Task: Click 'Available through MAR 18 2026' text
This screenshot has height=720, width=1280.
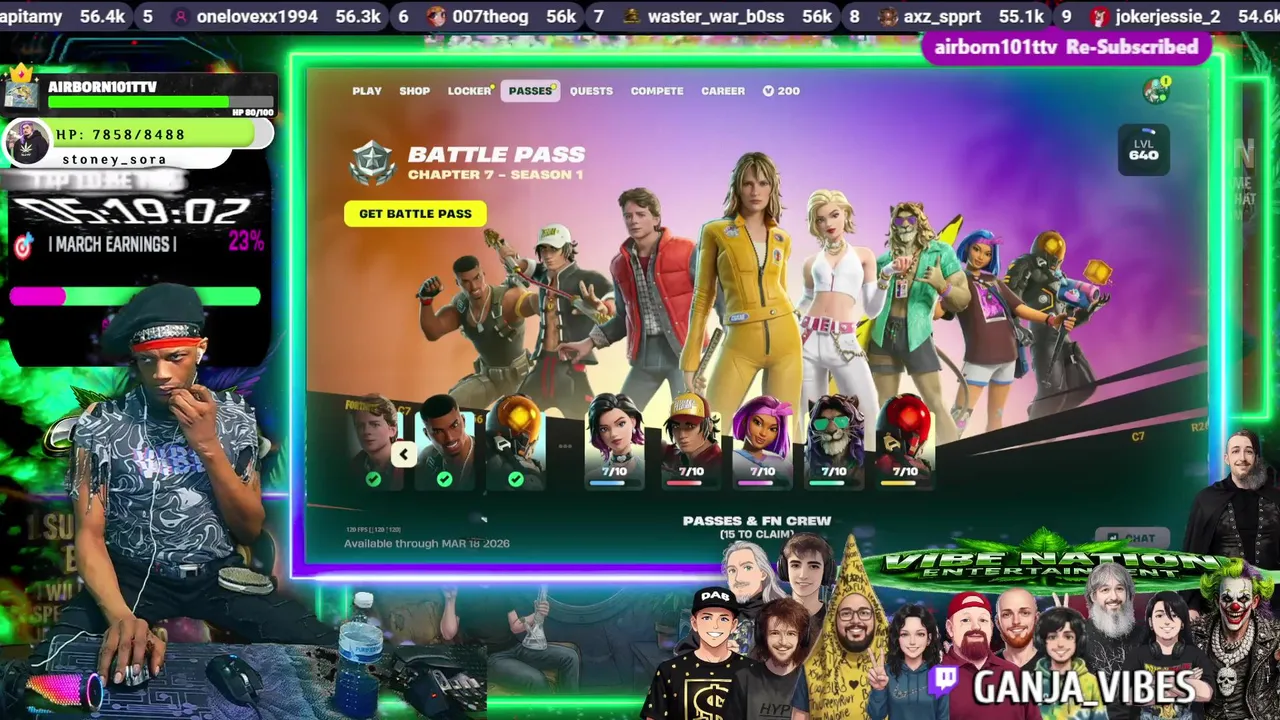Action: 427,544
